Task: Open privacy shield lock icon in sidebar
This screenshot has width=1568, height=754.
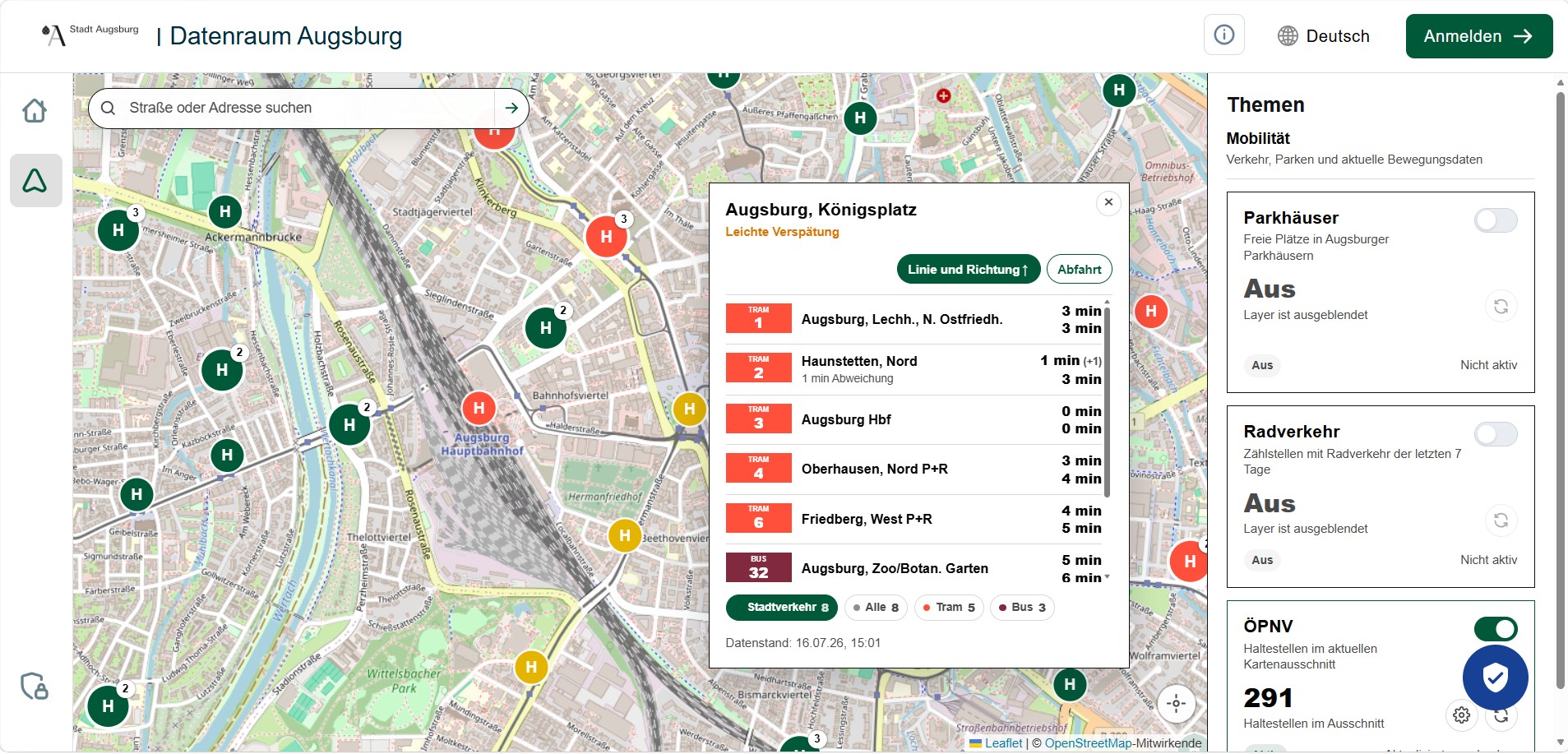Action: coord(35,686)
